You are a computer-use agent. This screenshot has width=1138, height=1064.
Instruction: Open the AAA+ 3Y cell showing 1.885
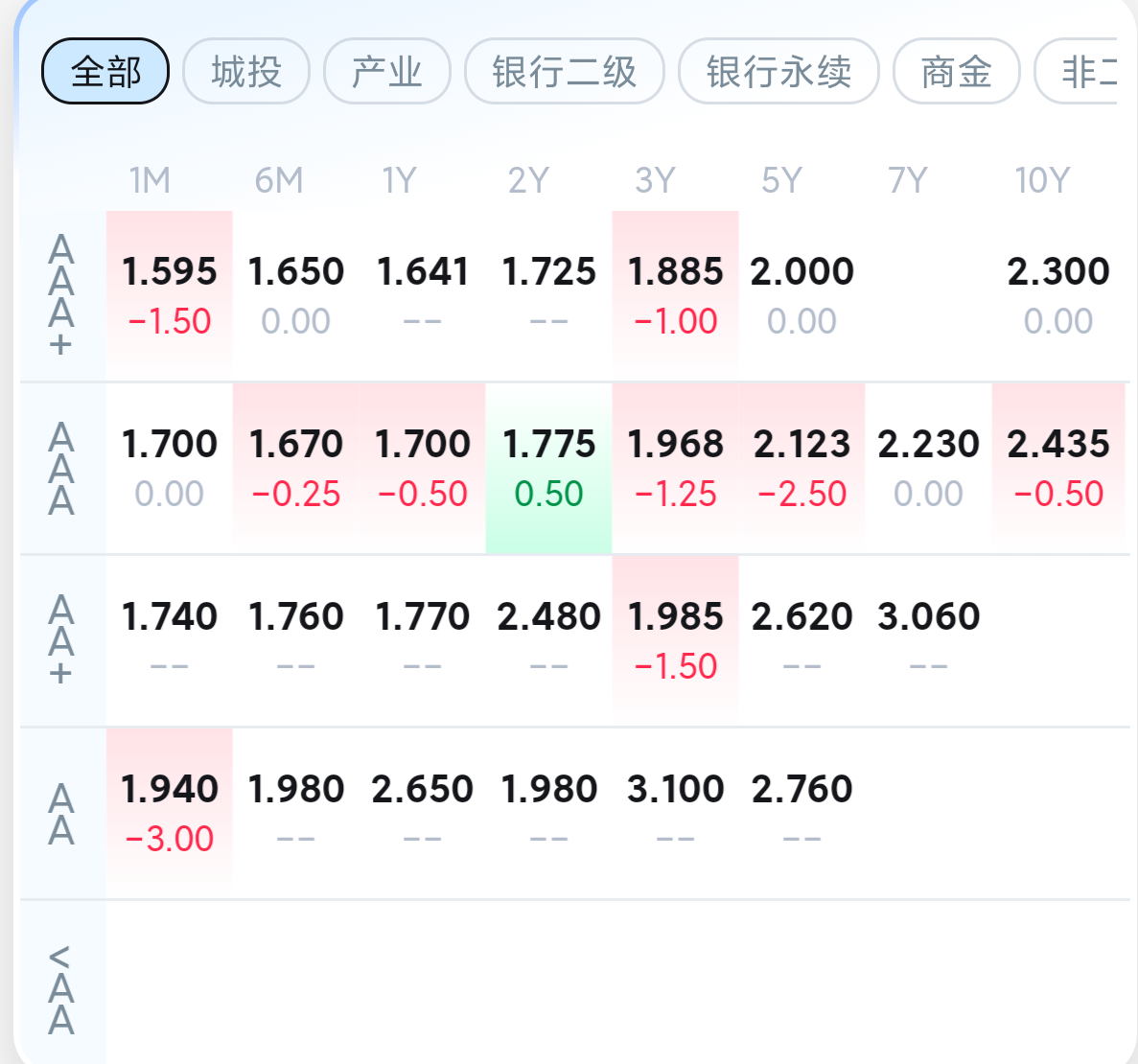click(x=676, y=292)
